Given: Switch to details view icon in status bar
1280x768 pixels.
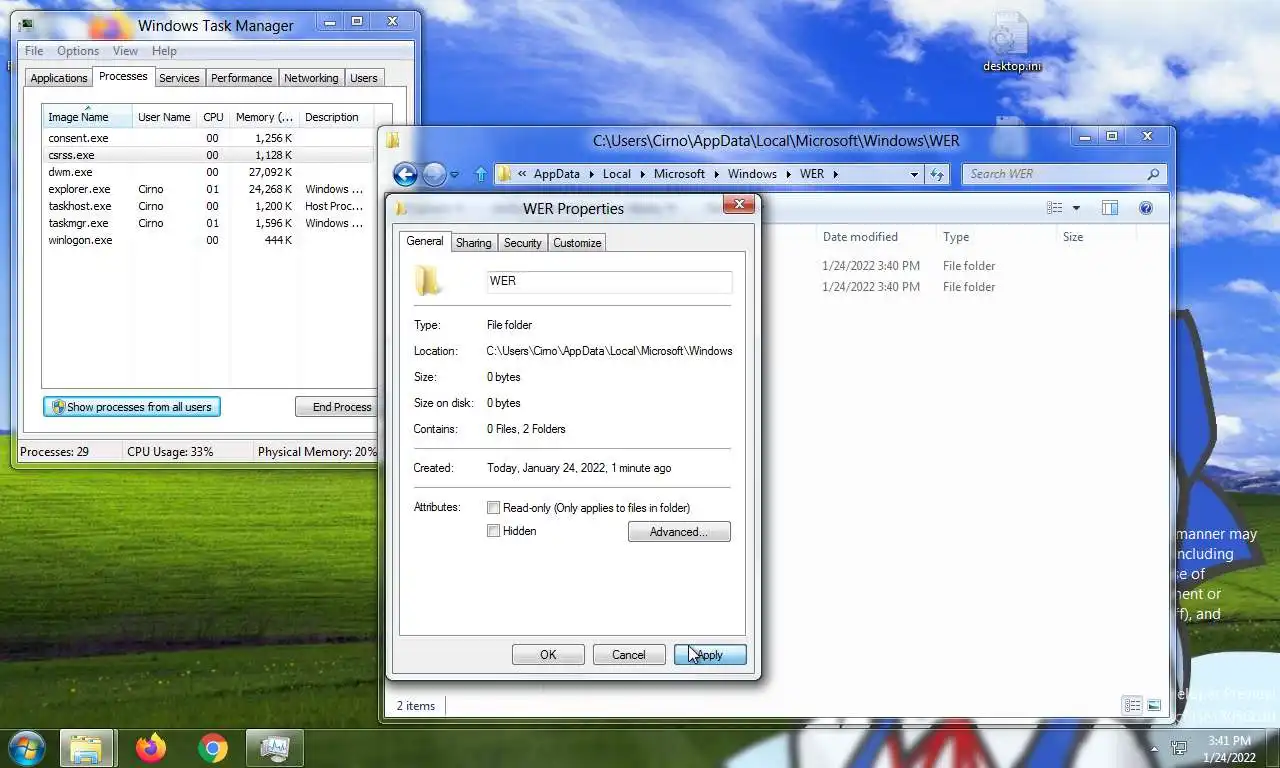Looking at the screenshot, I should pos(1132,705).
